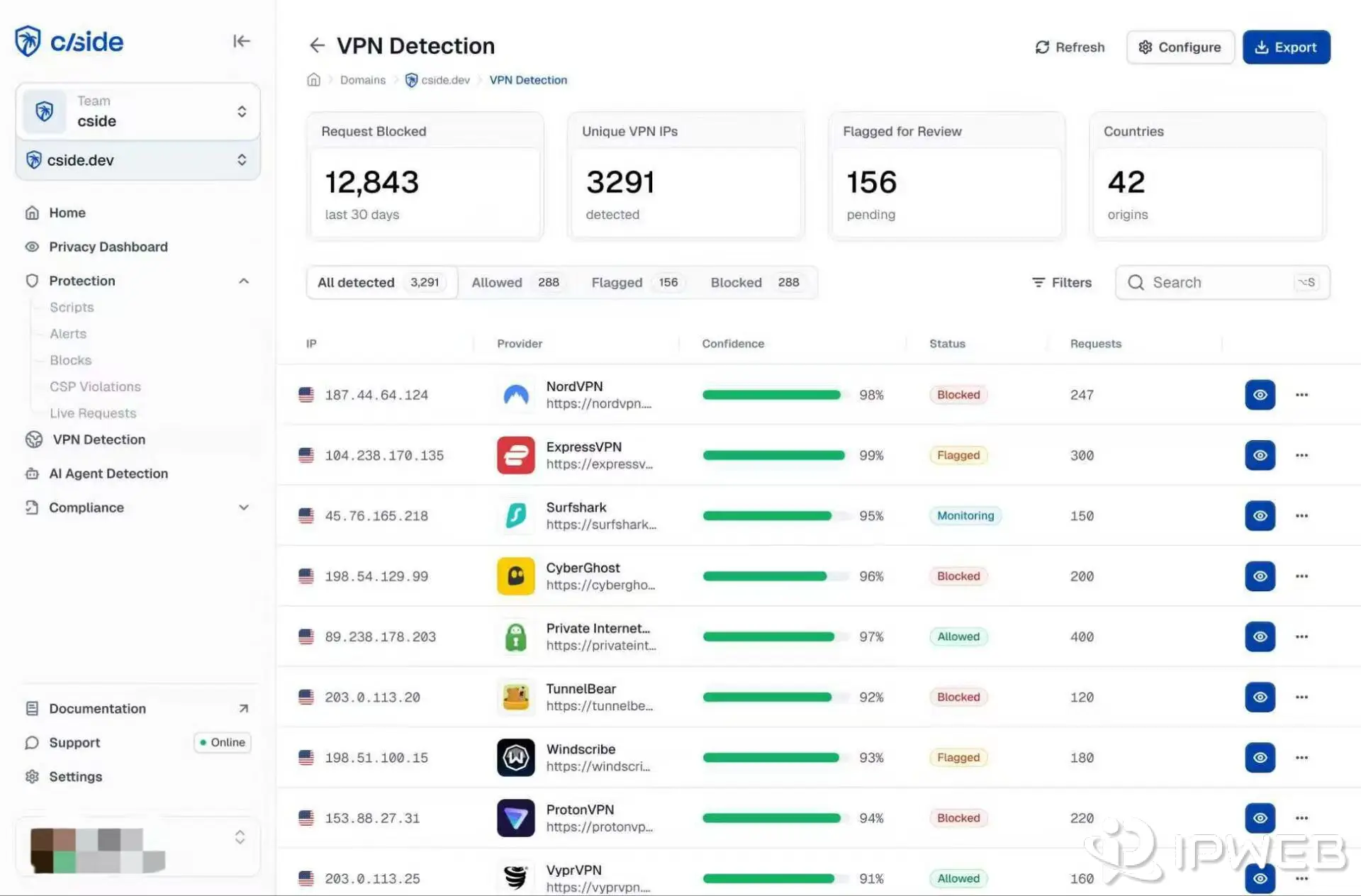Open more options for 198.54.129.99
The width and height of the screenshot is (1361, 896).
click(x=1301, y=576)
